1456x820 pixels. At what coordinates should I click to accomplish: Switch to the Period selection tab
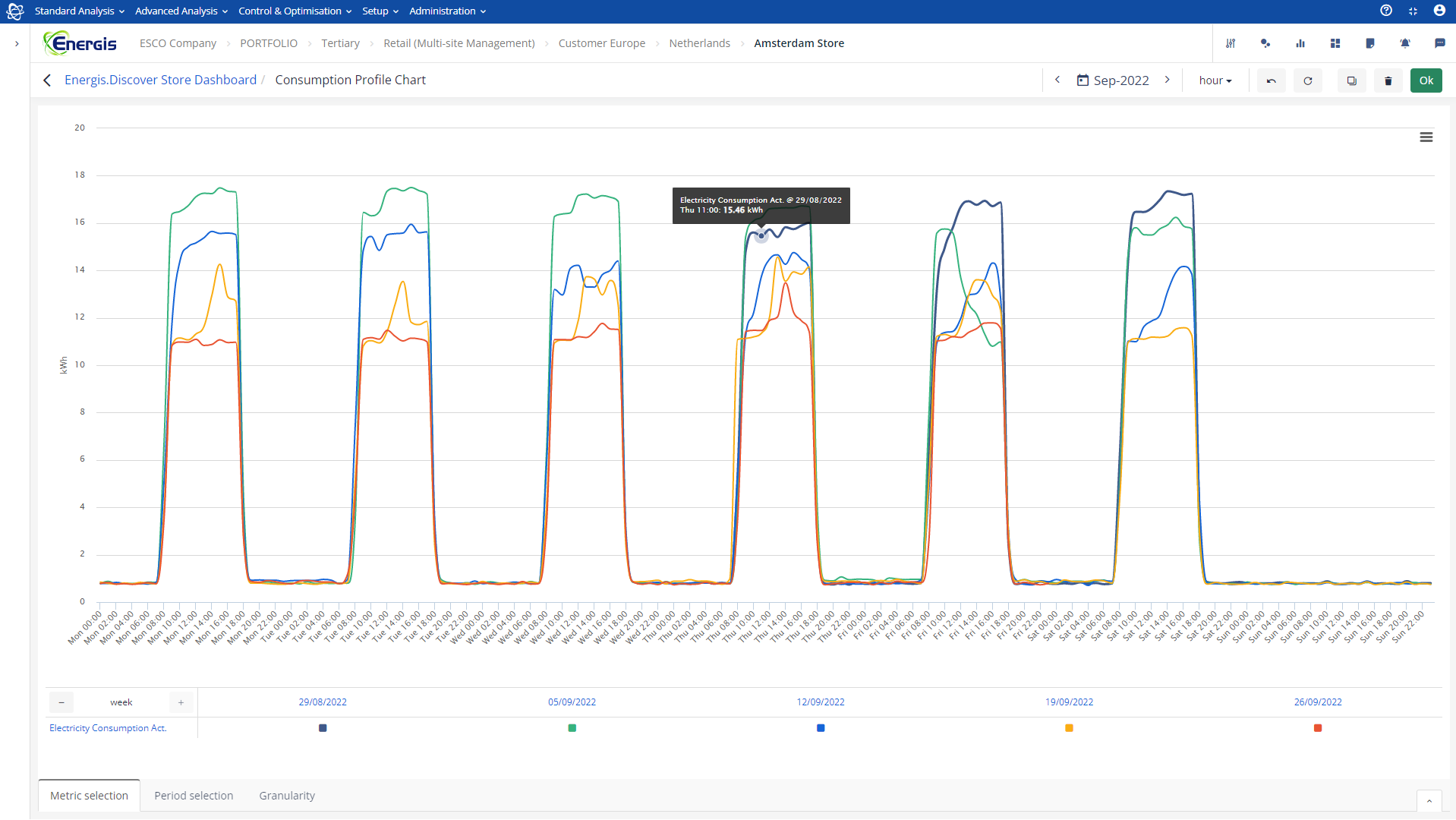coord(194,795)
